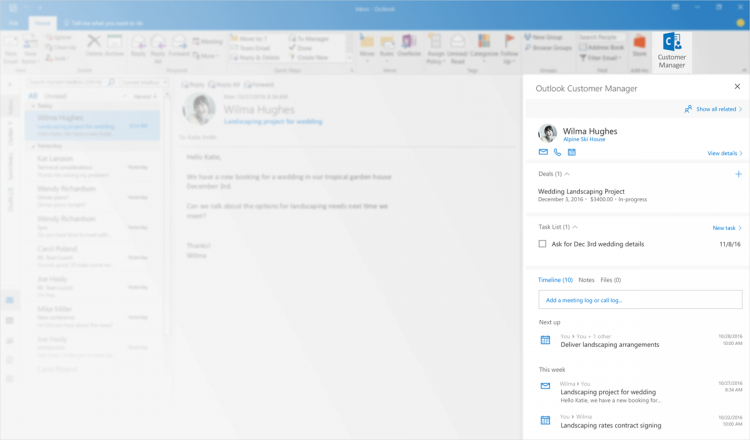Screen dimensions: 750x440
Task: Click the phone call icon under Wilma Hughes
Action: click(x=557, y=152)
